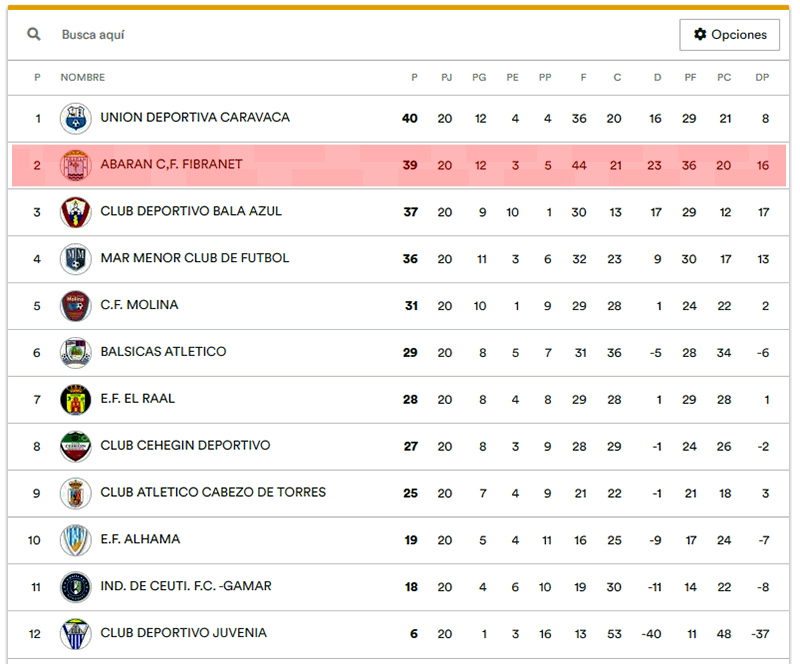
Task: Sort by the NOMBRE column header
Action: [x=82, y=77]
